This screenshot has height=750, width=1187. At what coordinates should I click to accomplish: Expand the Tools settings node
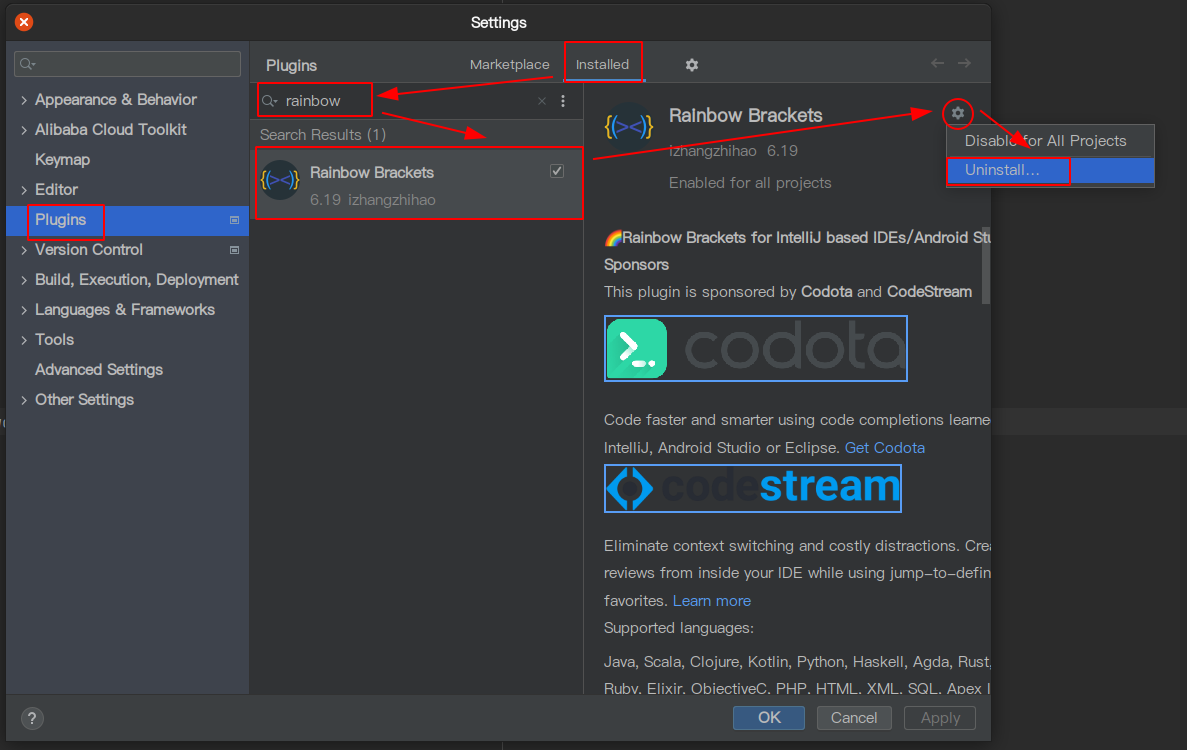[x=23, y=340]
